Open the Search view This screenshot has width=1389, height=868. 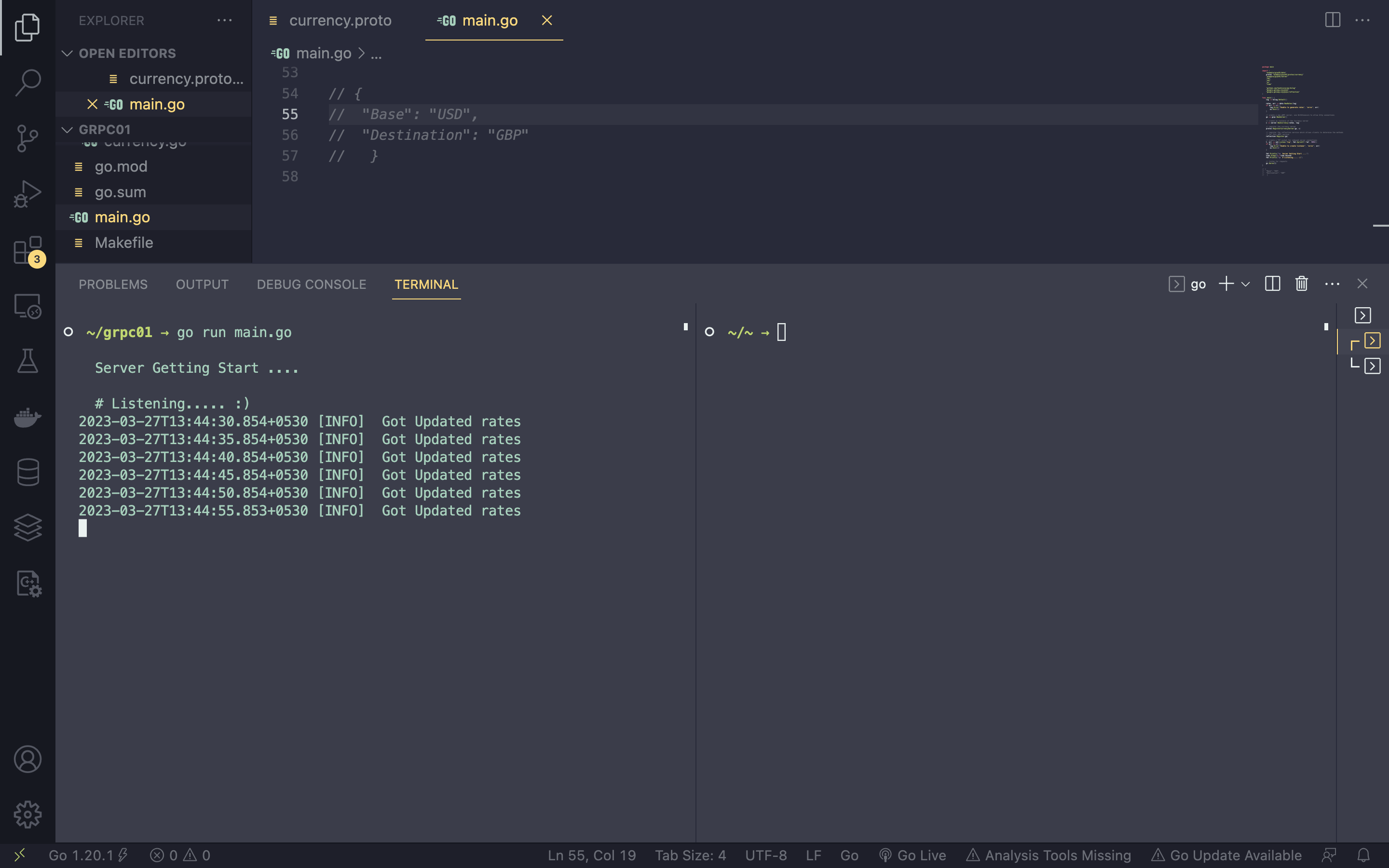[x=27, y=82]
